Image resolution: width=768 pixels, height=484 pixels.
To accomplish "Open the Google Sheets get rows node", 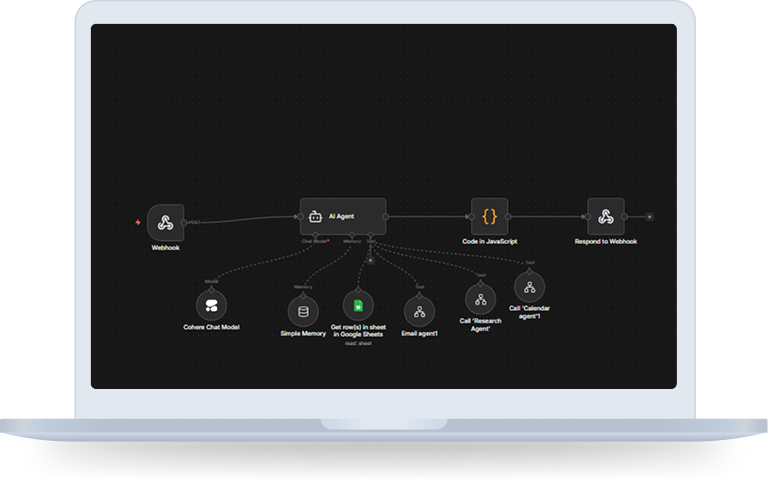I will tap(357, 305).
